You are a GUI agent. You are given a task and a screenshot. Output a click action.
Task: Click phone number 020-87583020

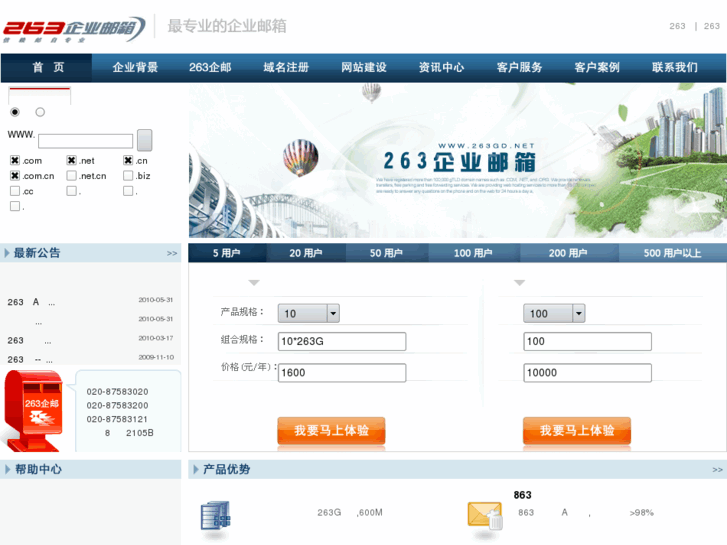point(117,392)
